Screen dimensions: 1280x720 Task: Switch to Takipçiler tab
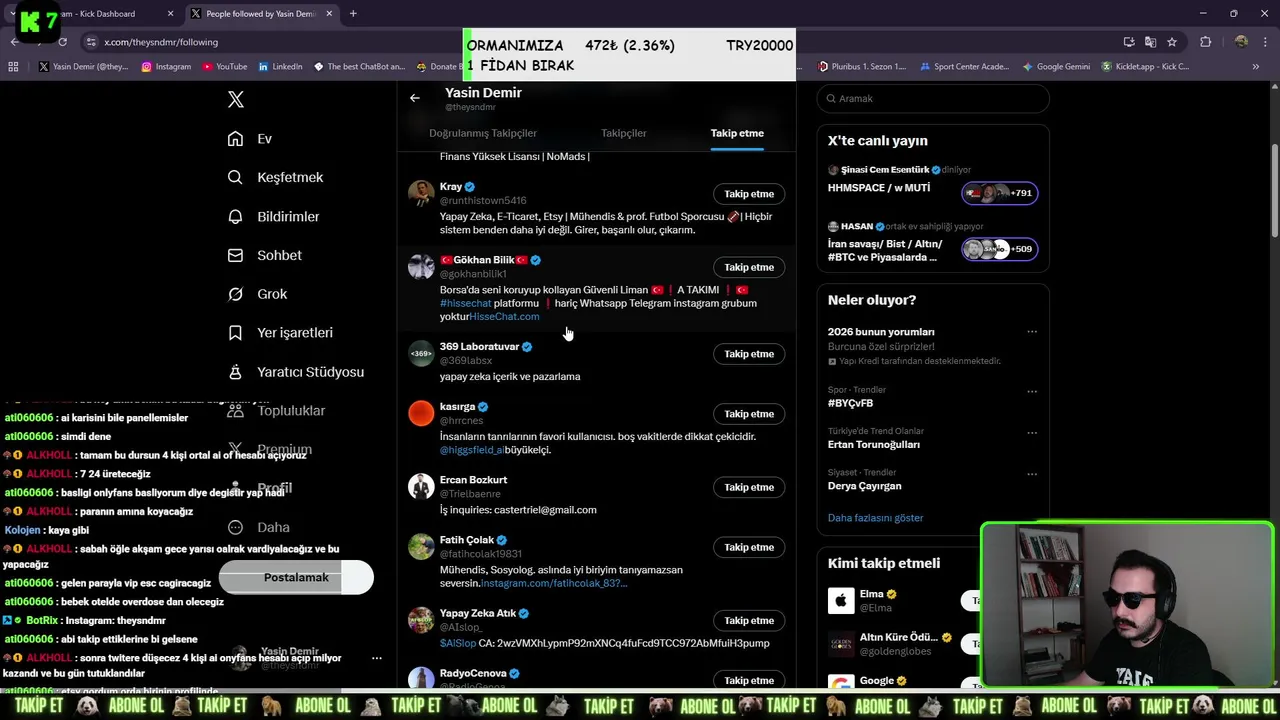coord(624,133)
